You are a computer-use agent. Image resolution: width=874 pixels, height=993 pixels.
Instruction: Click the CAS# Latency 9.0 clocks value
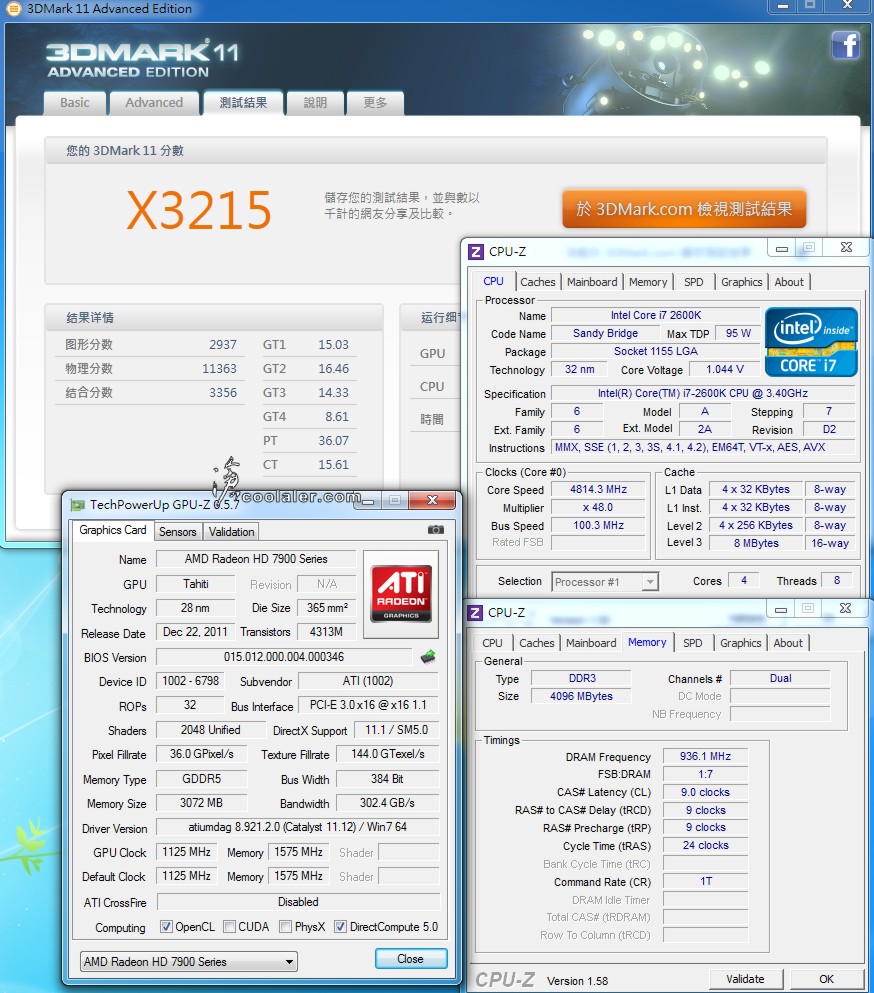click(x=706, y=792)
